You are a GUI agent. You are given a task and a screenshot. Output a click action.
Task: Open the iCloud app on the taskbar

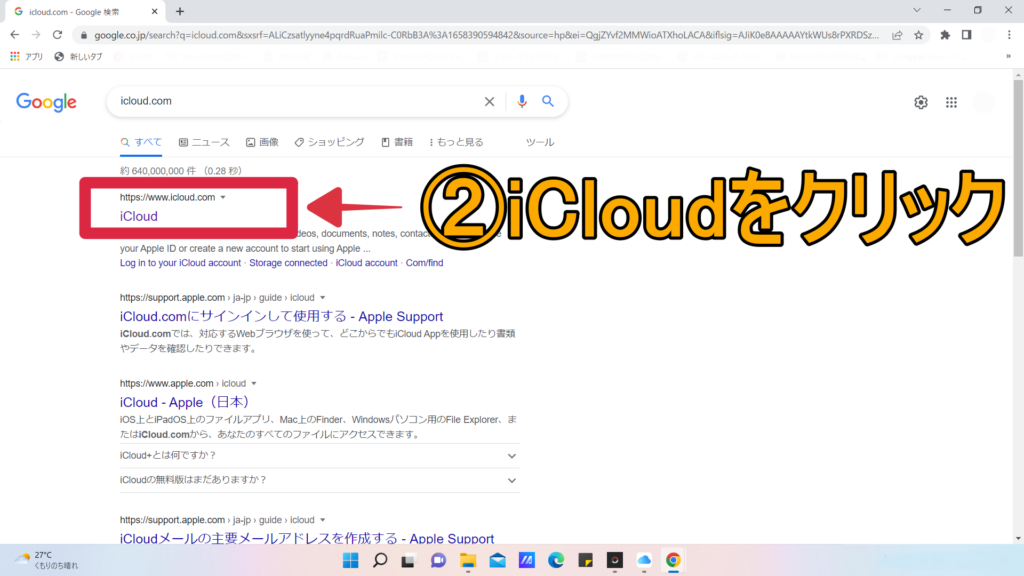click(644, 560)
